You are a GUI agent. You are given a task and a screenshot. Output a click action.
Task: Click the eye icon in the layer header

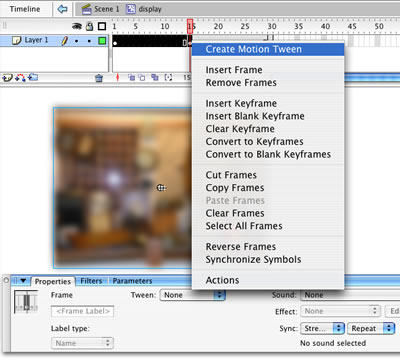tap(77, 26)
